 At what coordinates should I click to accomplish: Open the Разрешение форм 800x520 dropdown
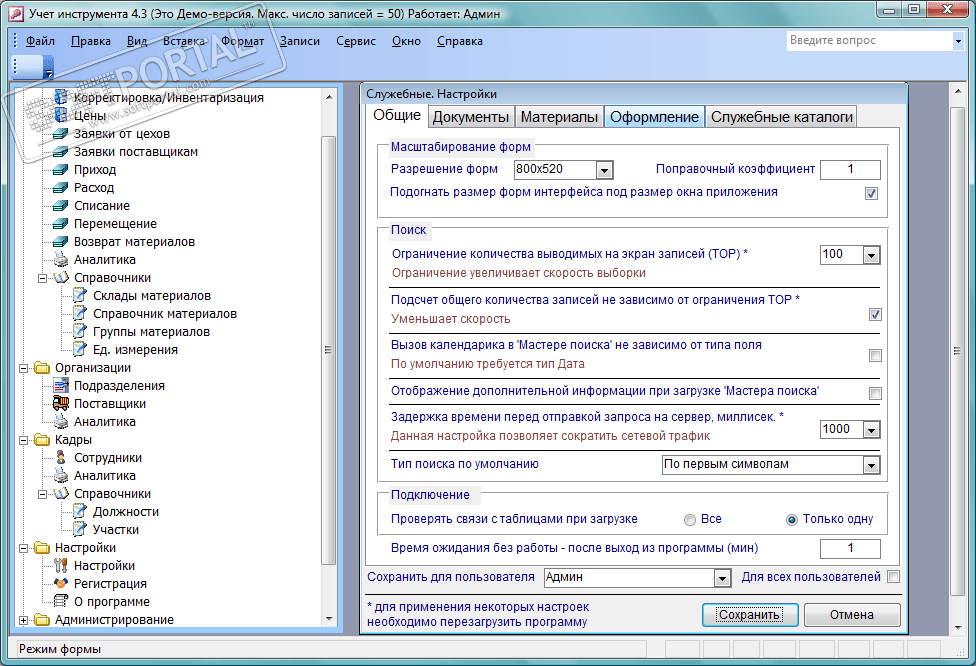(604, 170)
